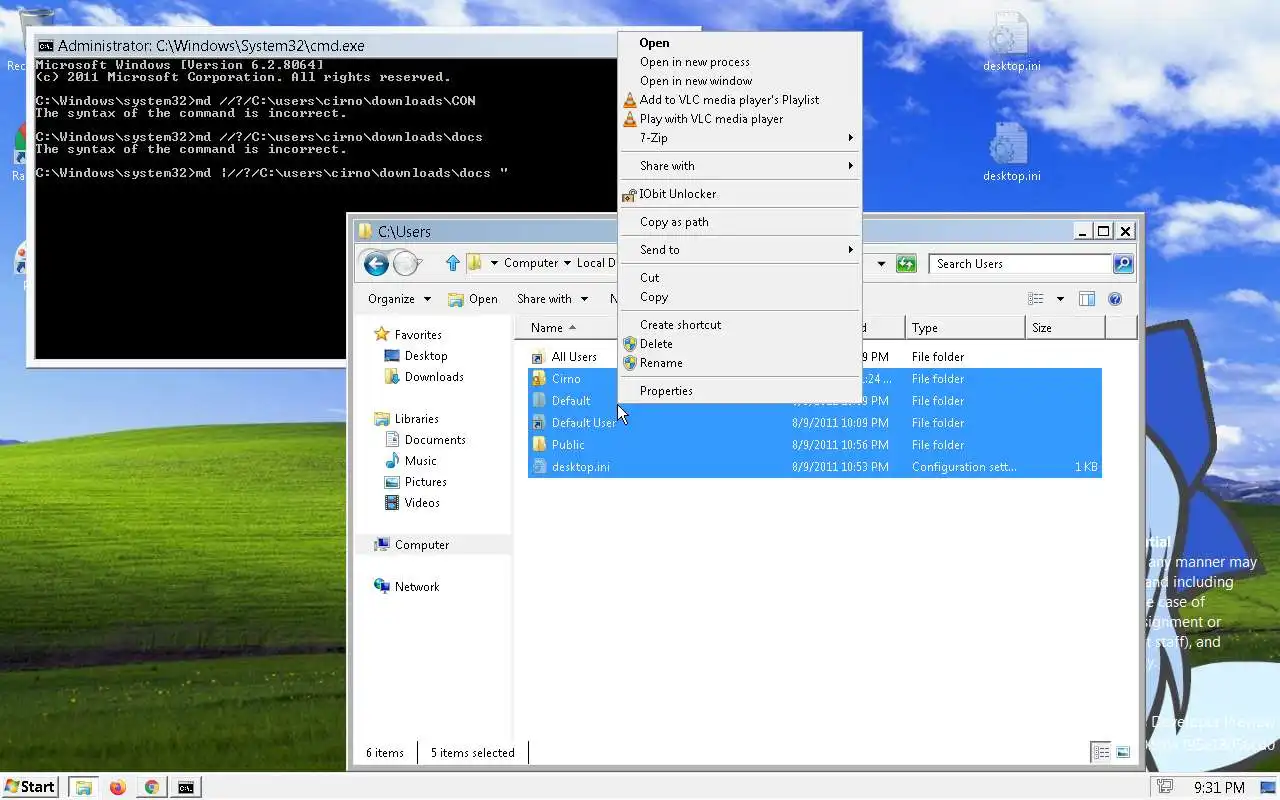Choose Open in new process
This screenshot has height=800, width=1280.
pos(740,62)
